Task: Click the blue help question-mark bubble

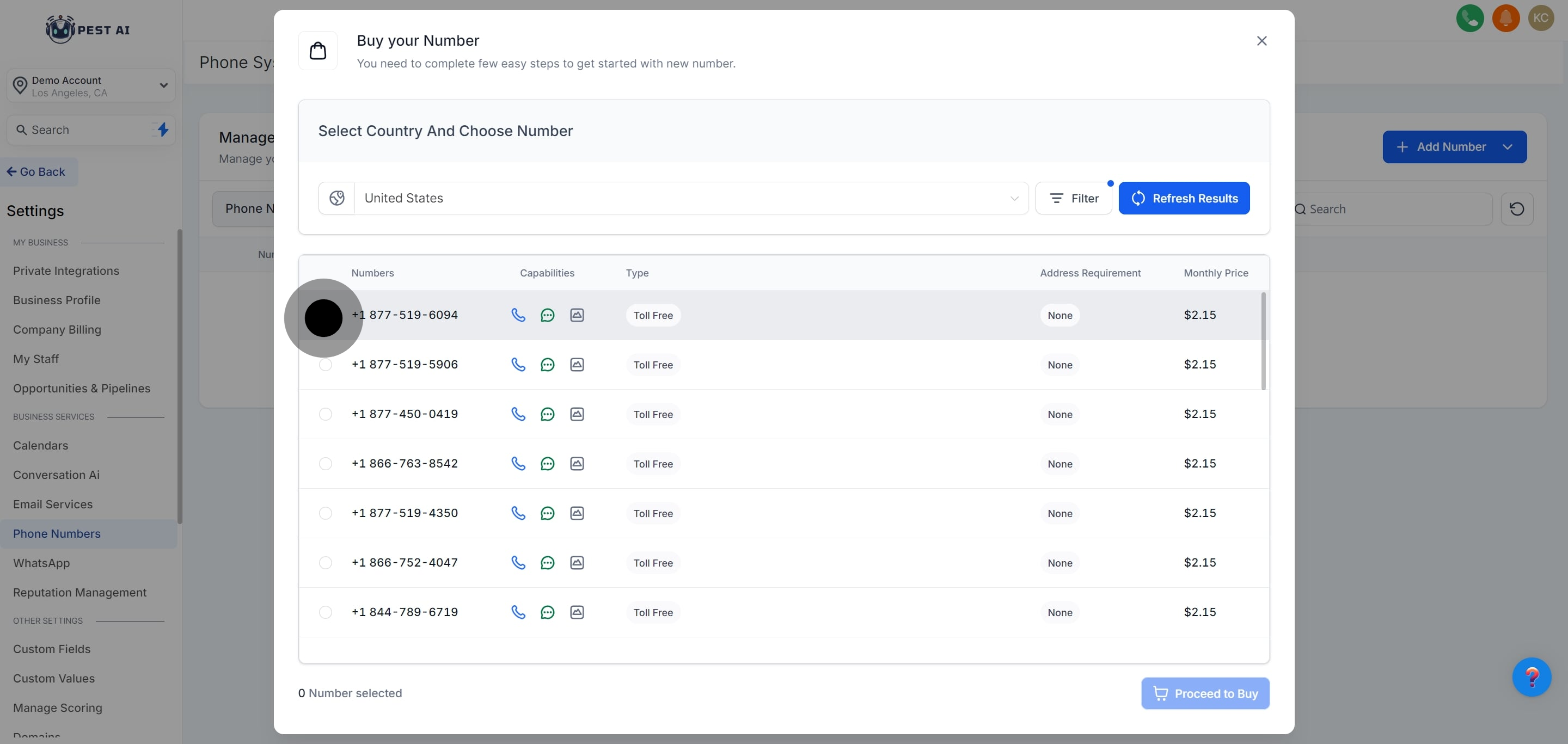Action: 1531,677
